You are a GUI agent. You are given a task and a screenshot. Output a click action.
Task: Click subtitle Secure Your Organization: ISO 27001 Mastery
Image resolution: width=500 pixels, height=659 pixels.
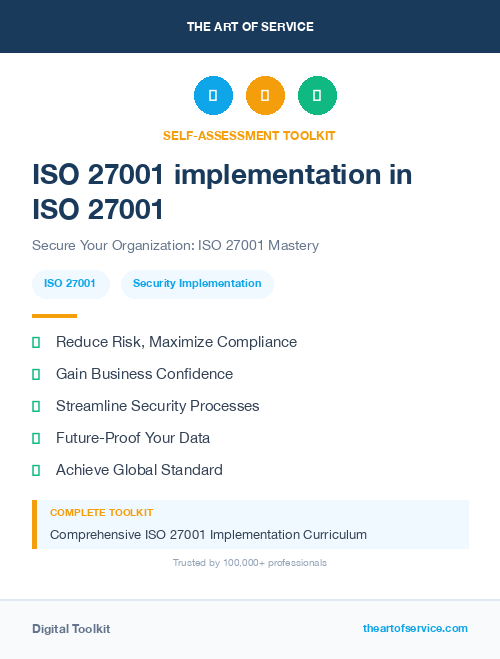point(176,245)
